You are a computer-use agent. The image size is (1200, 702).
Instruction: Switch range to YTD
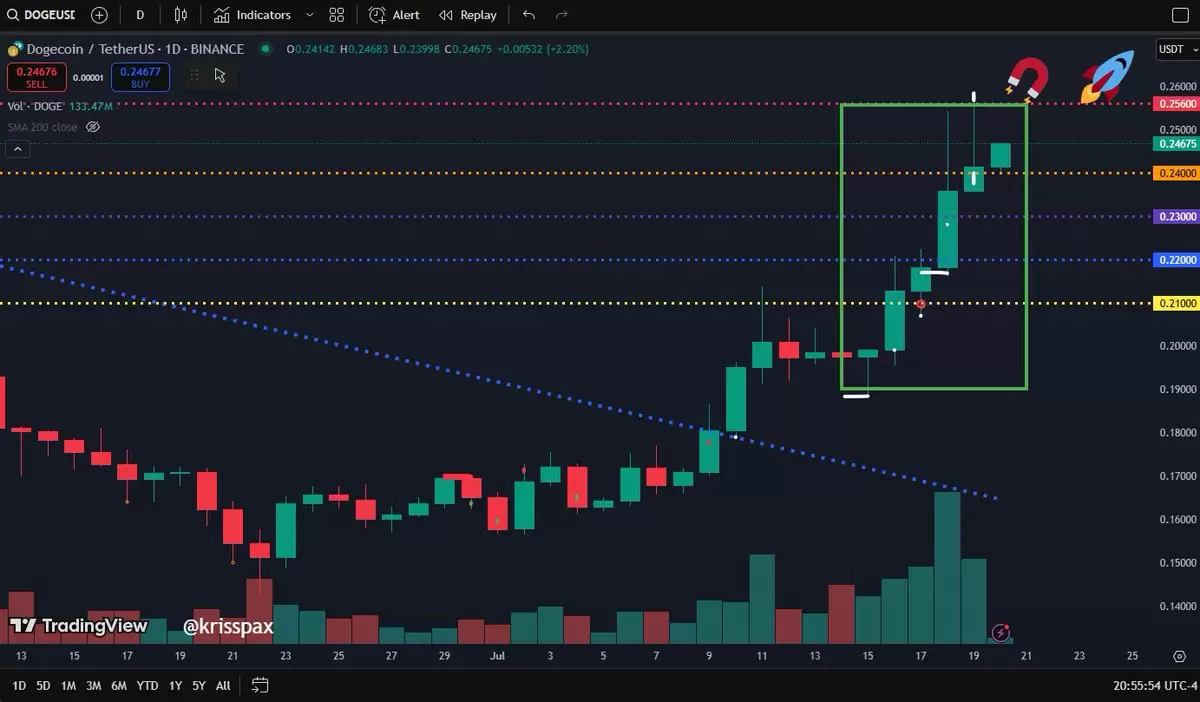pos(147,686)
